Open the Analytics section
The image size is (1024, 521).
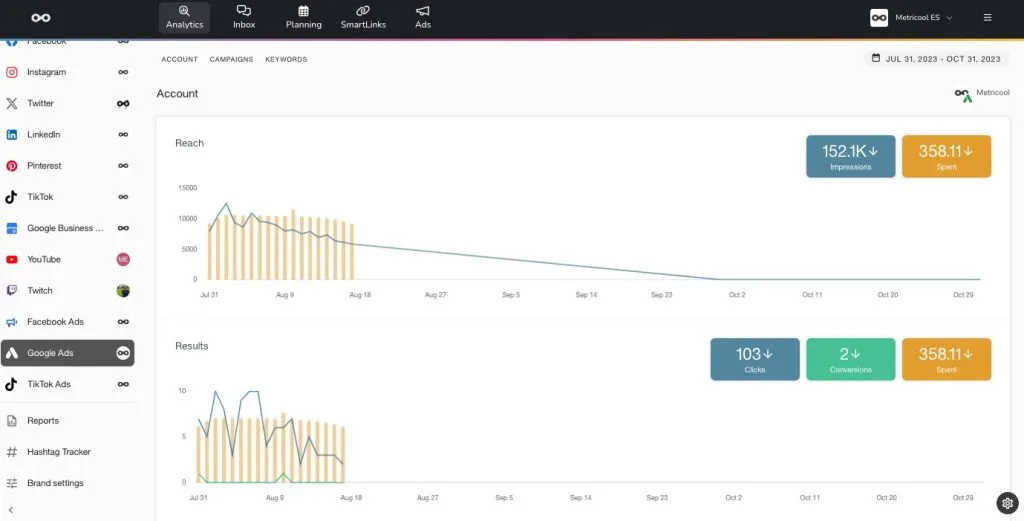pos(184,18)
